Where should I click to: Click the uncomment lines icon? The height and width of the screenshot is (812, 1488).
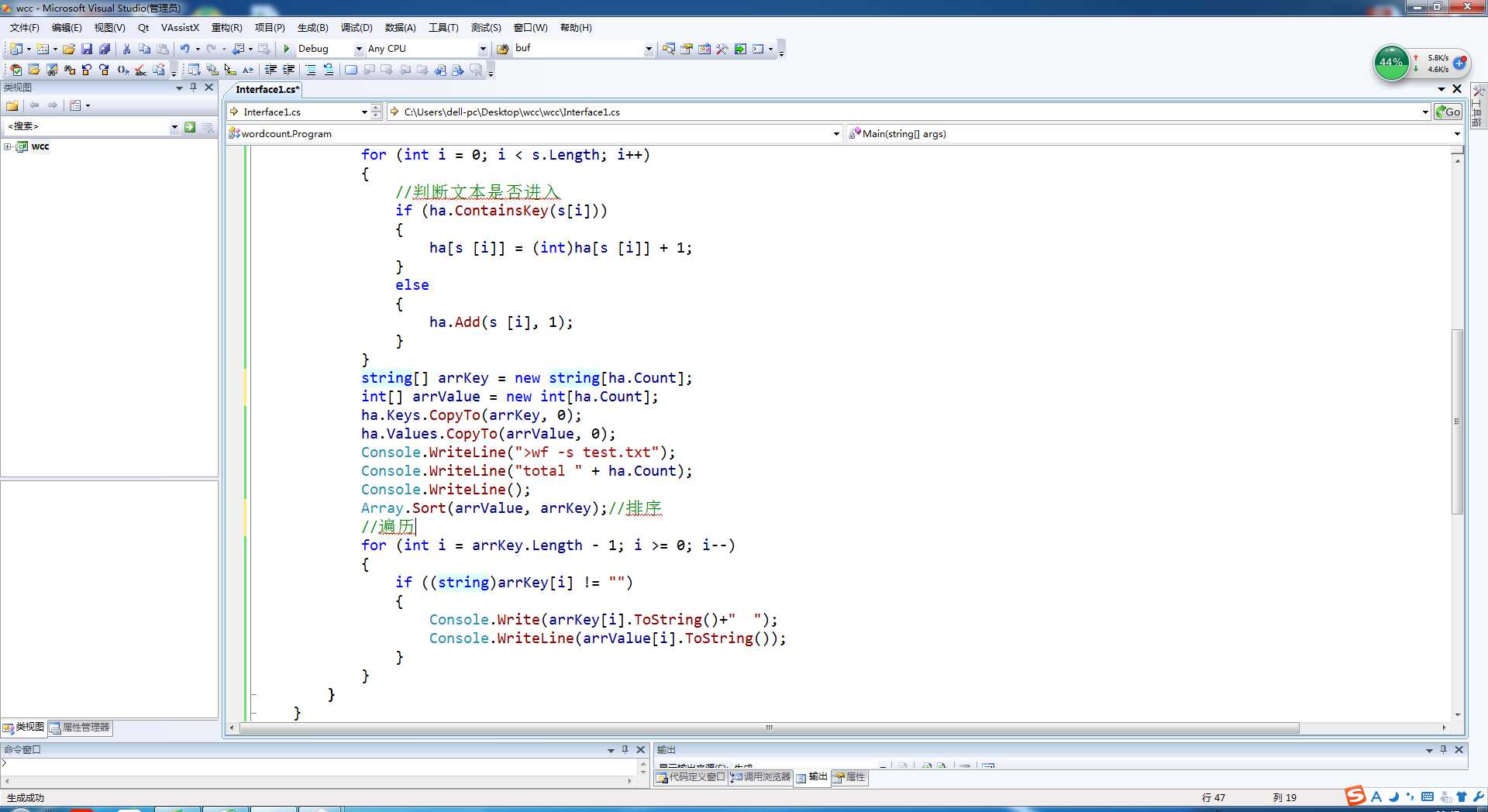(328, 70)
